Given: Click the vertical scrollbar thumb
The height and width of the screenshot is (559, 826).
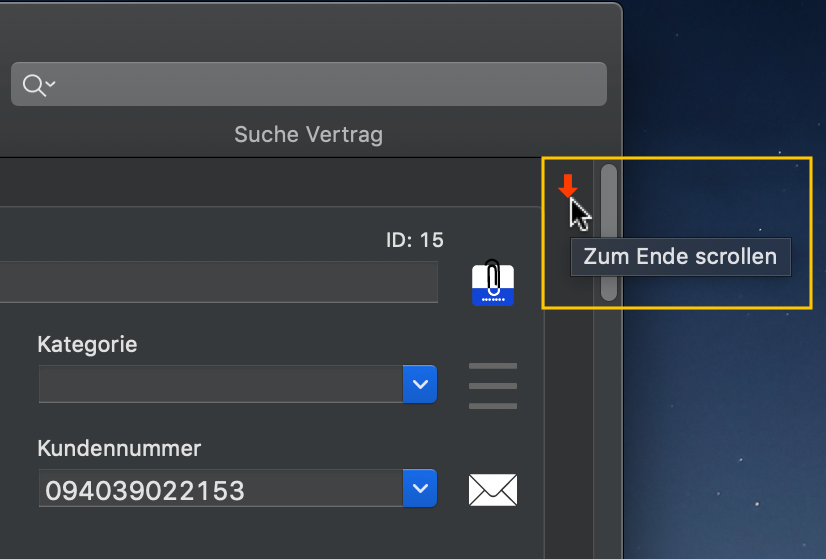Looking at the screenshot, I should (608, 232).
